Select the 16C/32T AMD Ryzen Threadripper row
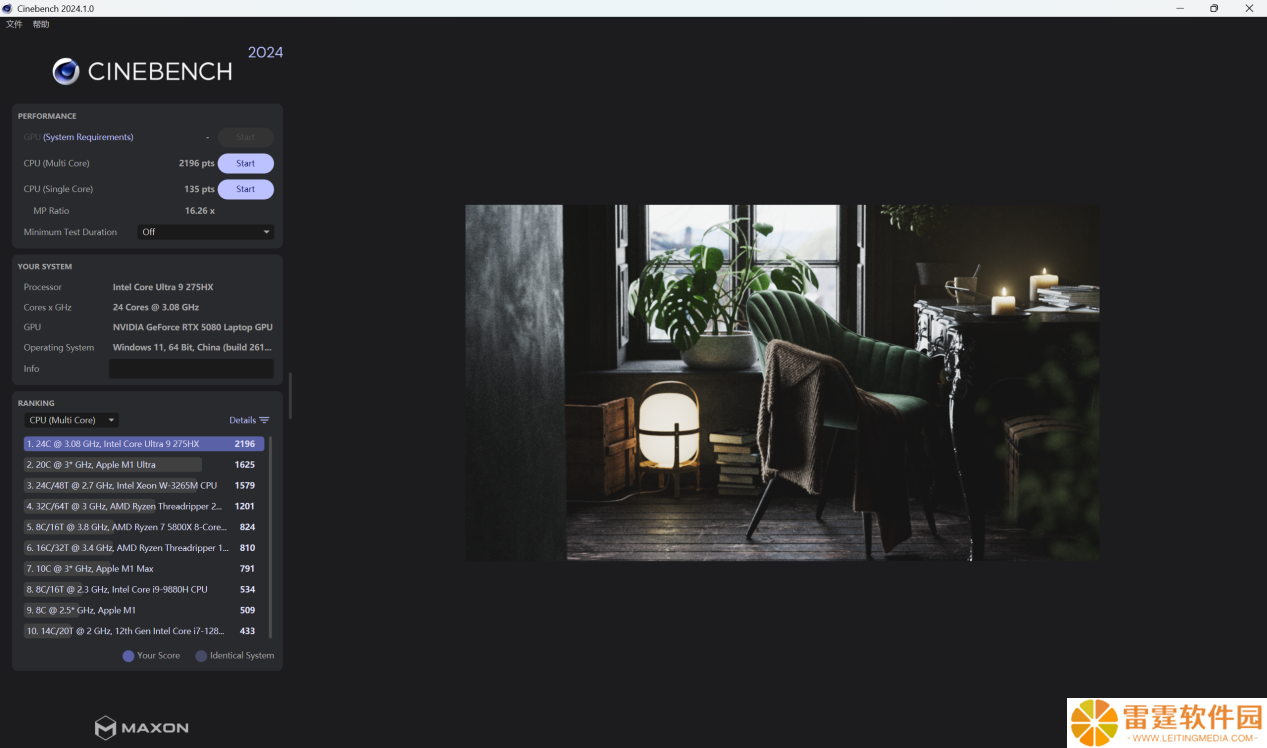The width and height of the screenshot is (1267, 748). click(144, 548)
